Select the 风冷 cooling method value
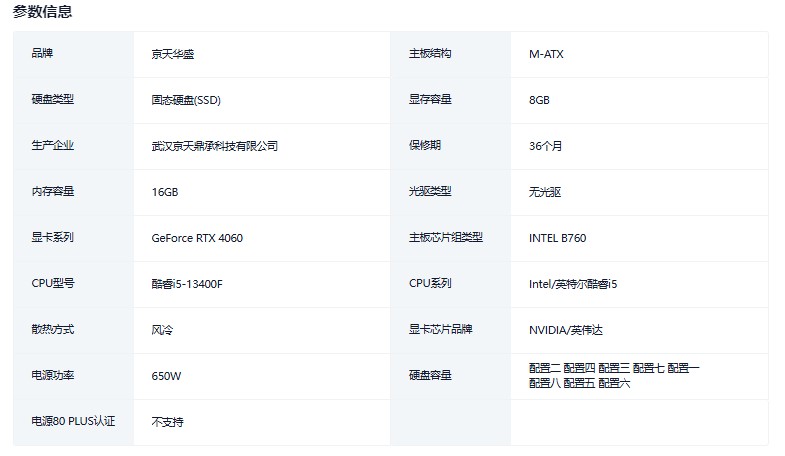Image resolution: width=785 pixels, height=456 pixels. [164, 330]
